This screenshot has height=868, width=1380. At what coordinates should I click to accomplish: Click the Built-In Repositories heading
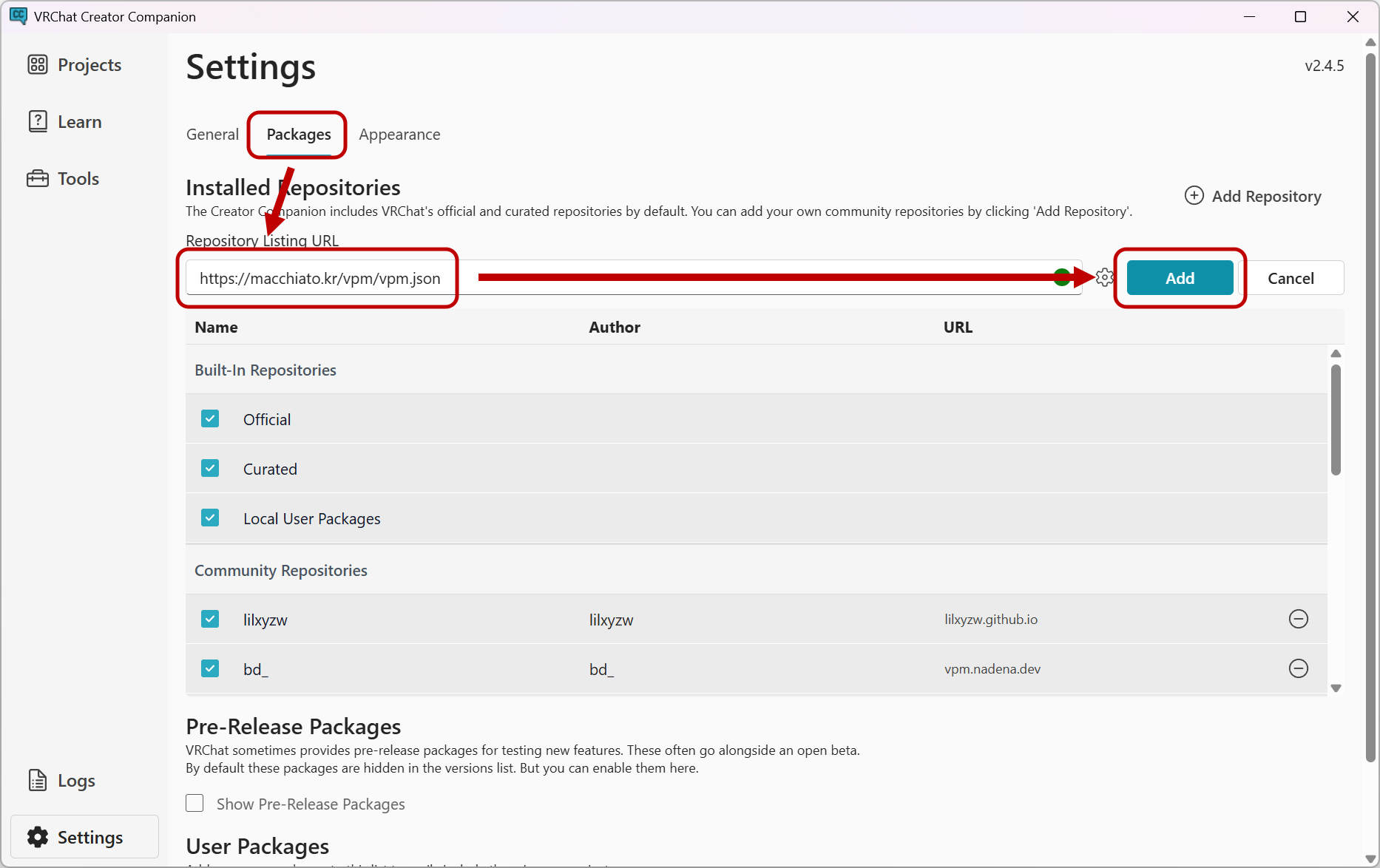pyautogui.click(x=265, y=370)
